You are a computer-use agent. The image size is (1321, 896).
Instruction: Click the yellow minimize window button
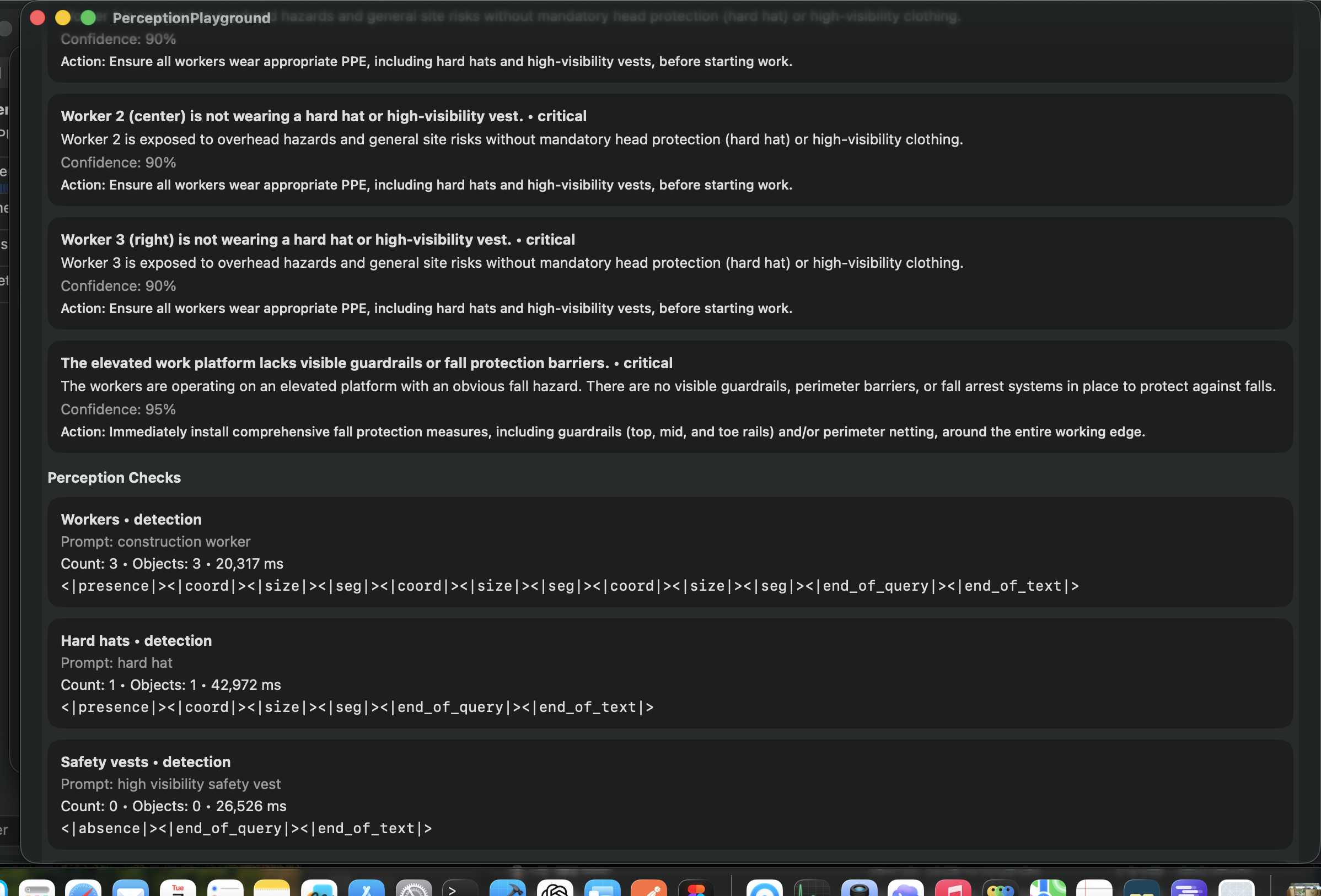point(62,18)
